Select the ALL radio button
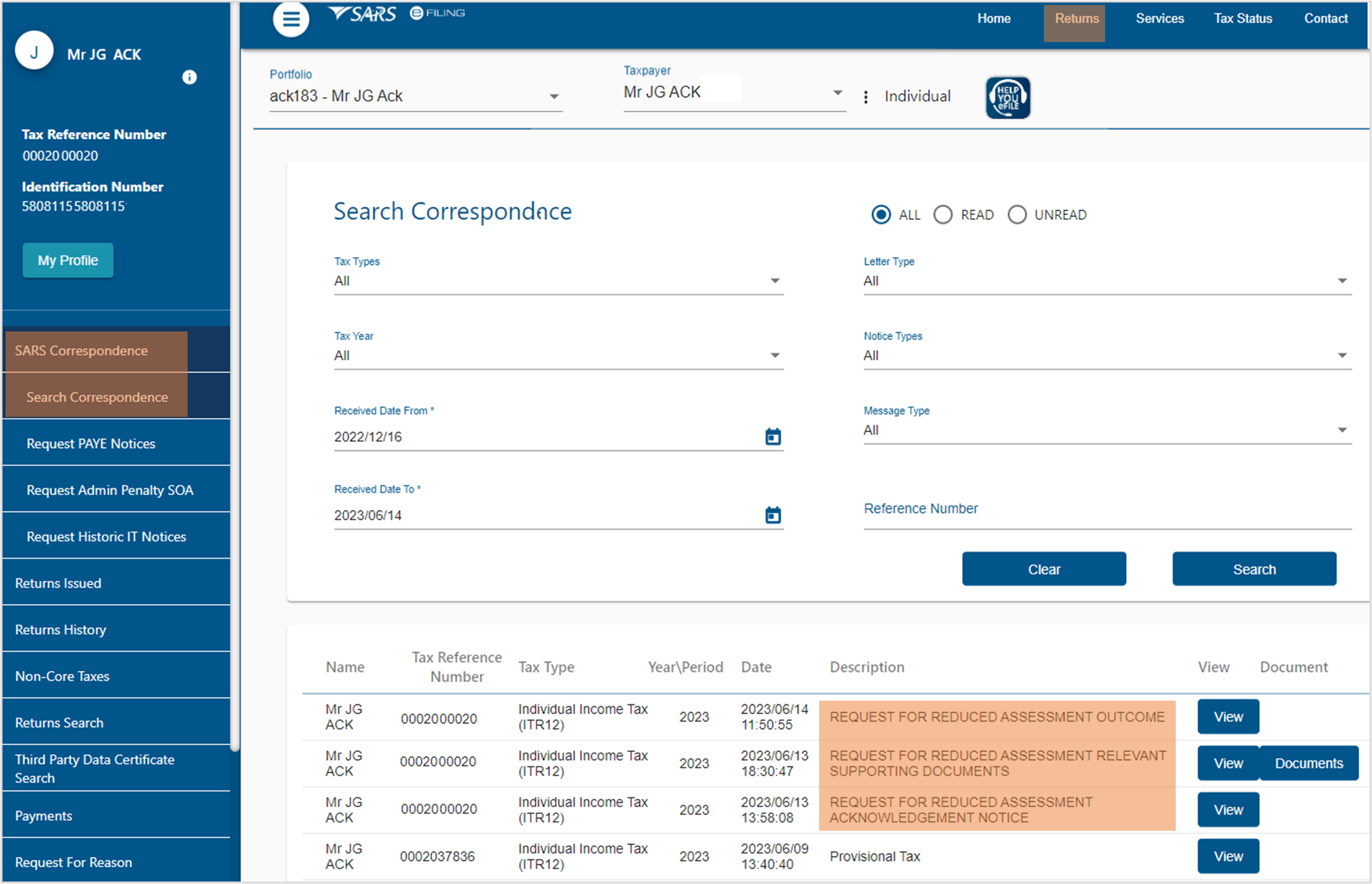The width and height of the screenshot is (1372, 884). click(x=881, y=215)
